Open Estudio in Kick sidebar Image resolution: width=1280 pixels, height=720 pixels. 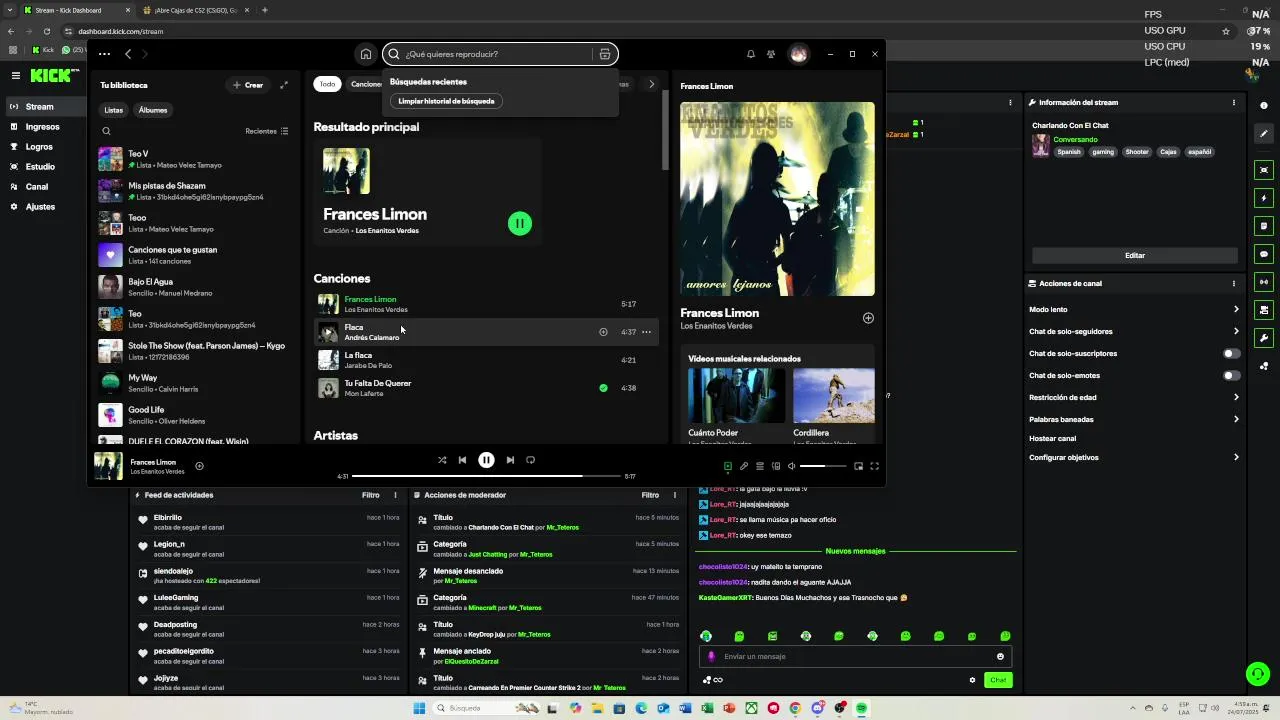click(x=40, y=167)
